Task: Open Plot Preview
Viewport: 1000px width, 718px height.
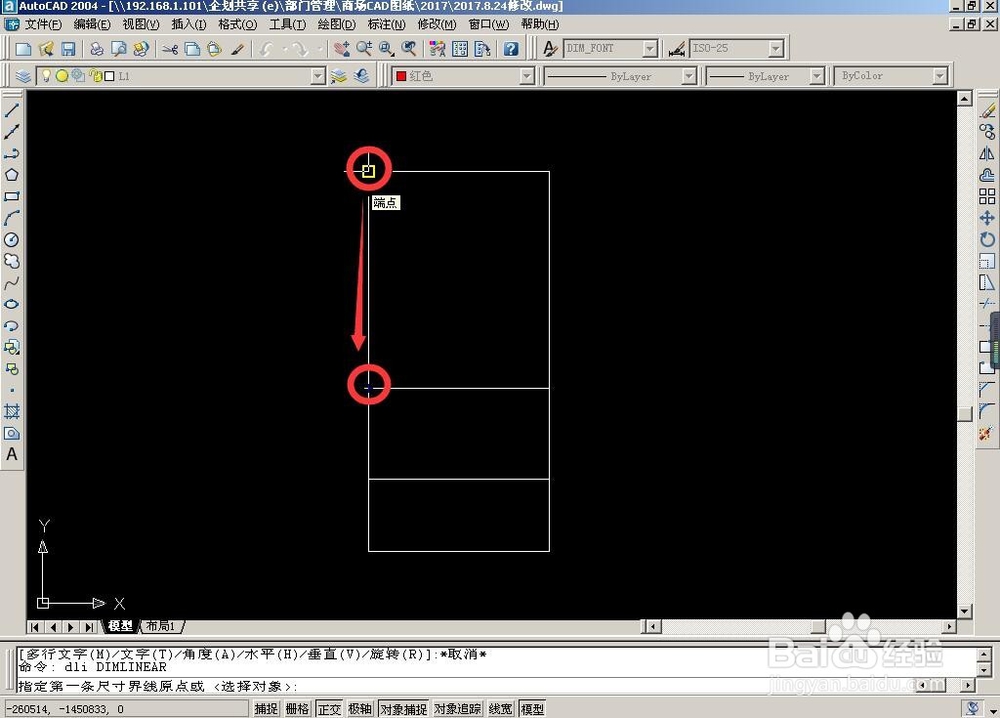Action: click(x=119, y=49)
